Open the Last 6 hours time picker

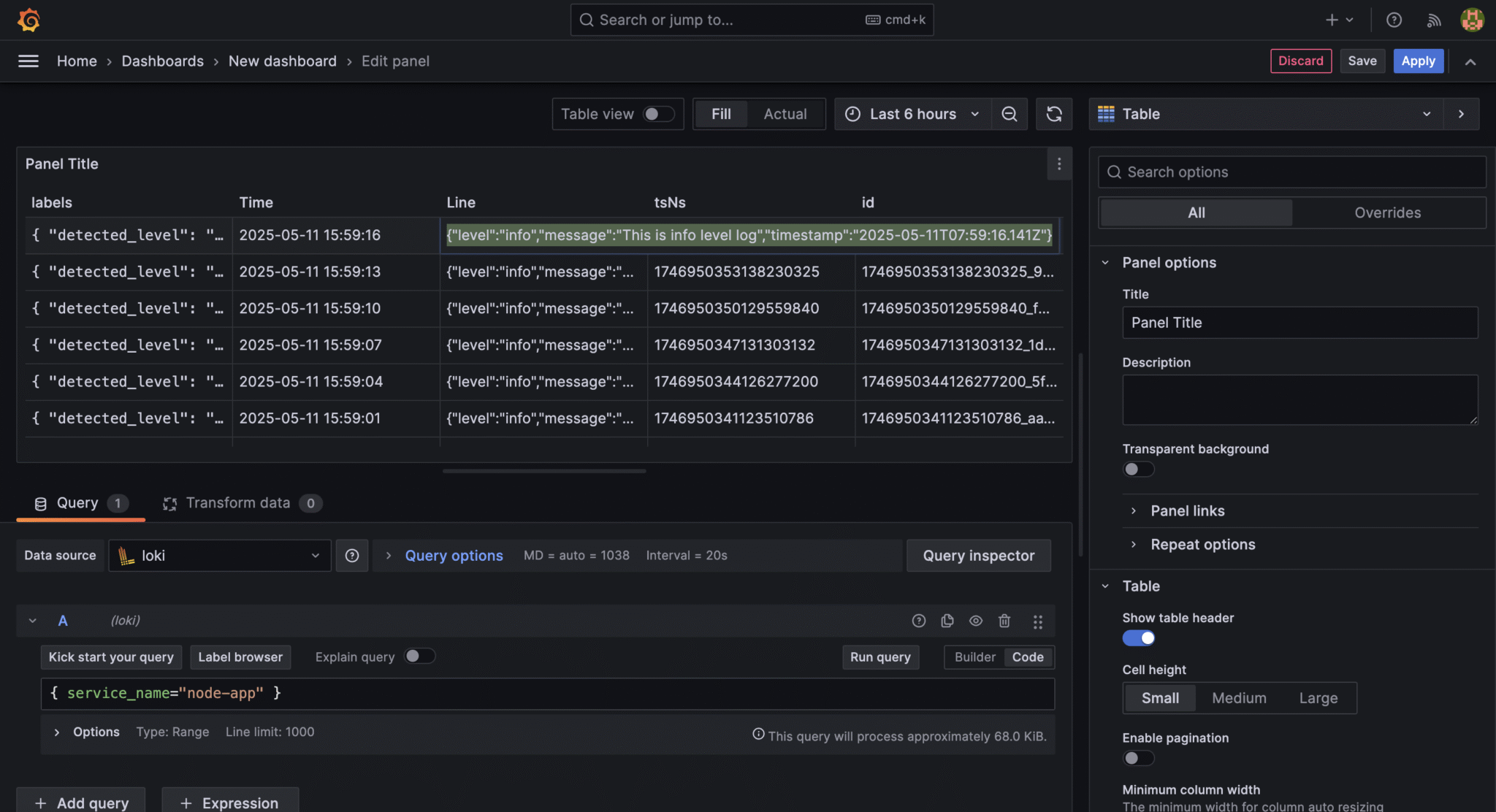912,114
